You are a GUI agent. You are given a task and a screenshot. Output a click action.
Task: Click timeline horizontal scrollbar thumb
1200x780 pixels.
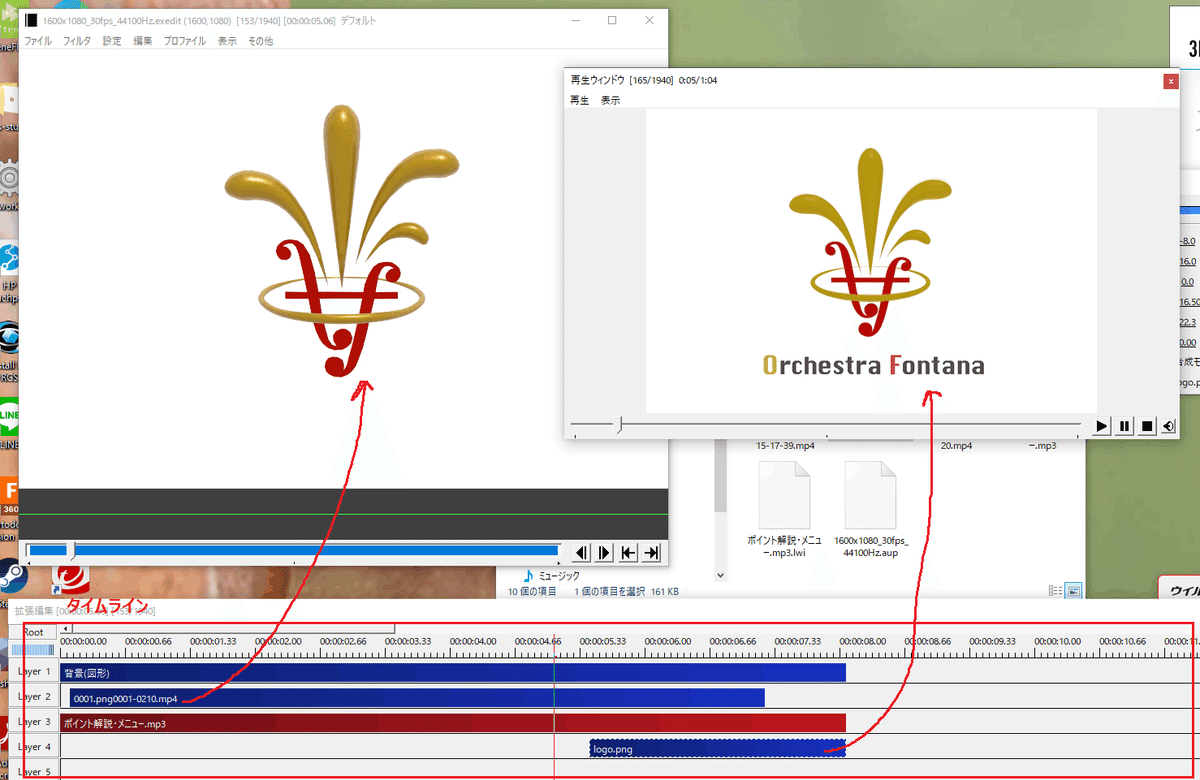232,629
